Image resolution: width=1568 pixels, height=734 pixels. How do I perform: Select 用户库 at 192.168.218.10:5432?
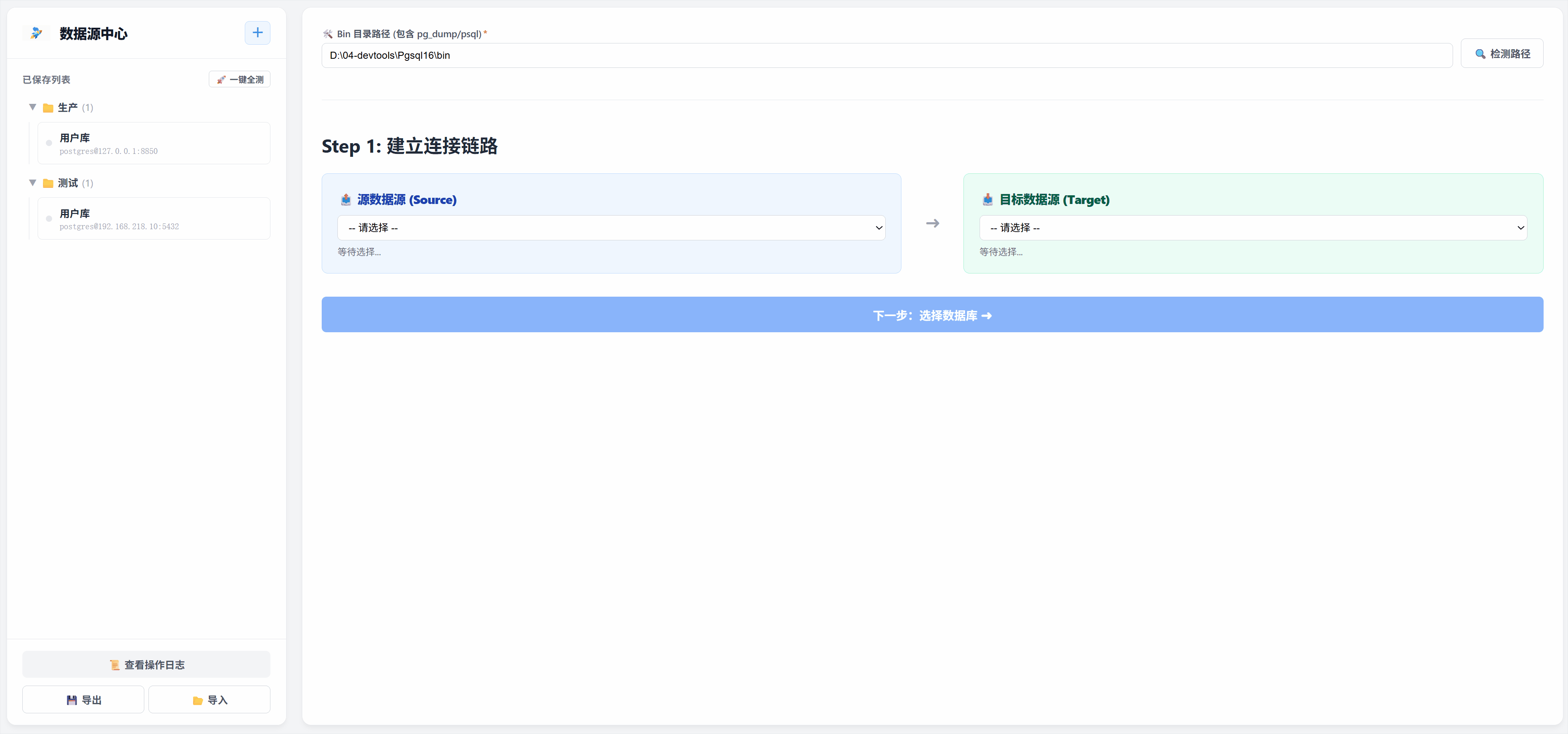pos(154,219)
